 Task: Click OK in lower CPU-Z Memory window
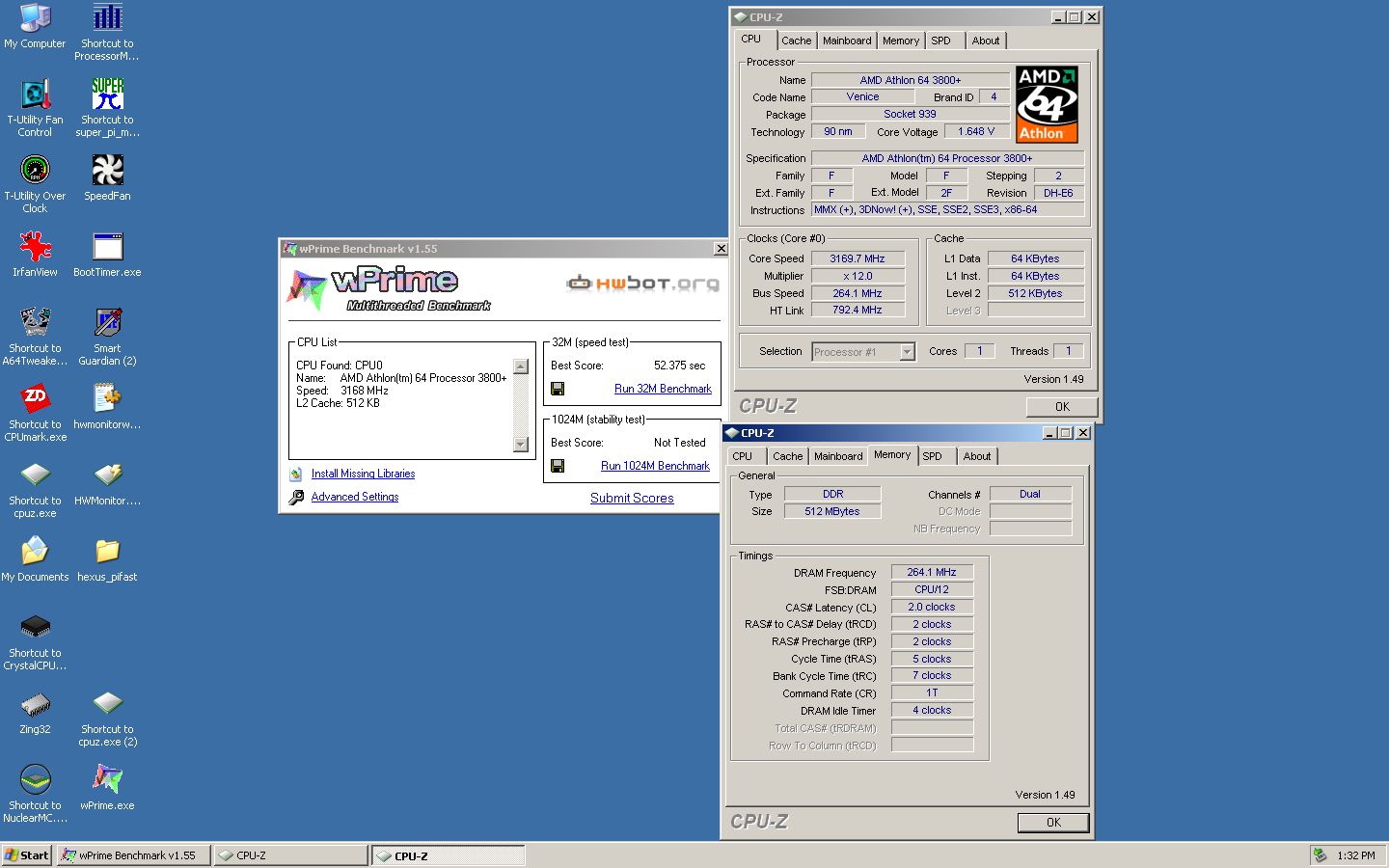1053,823
